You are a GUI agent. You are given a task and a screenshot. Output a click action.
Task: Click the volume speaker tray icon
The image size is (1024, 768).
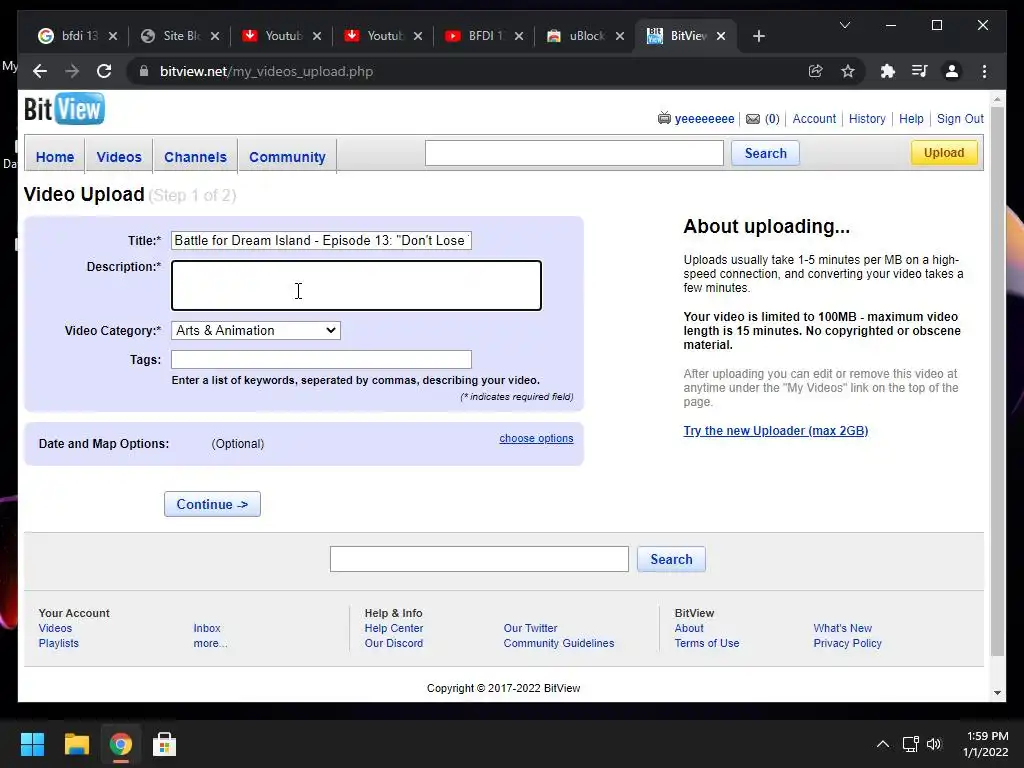934,744
